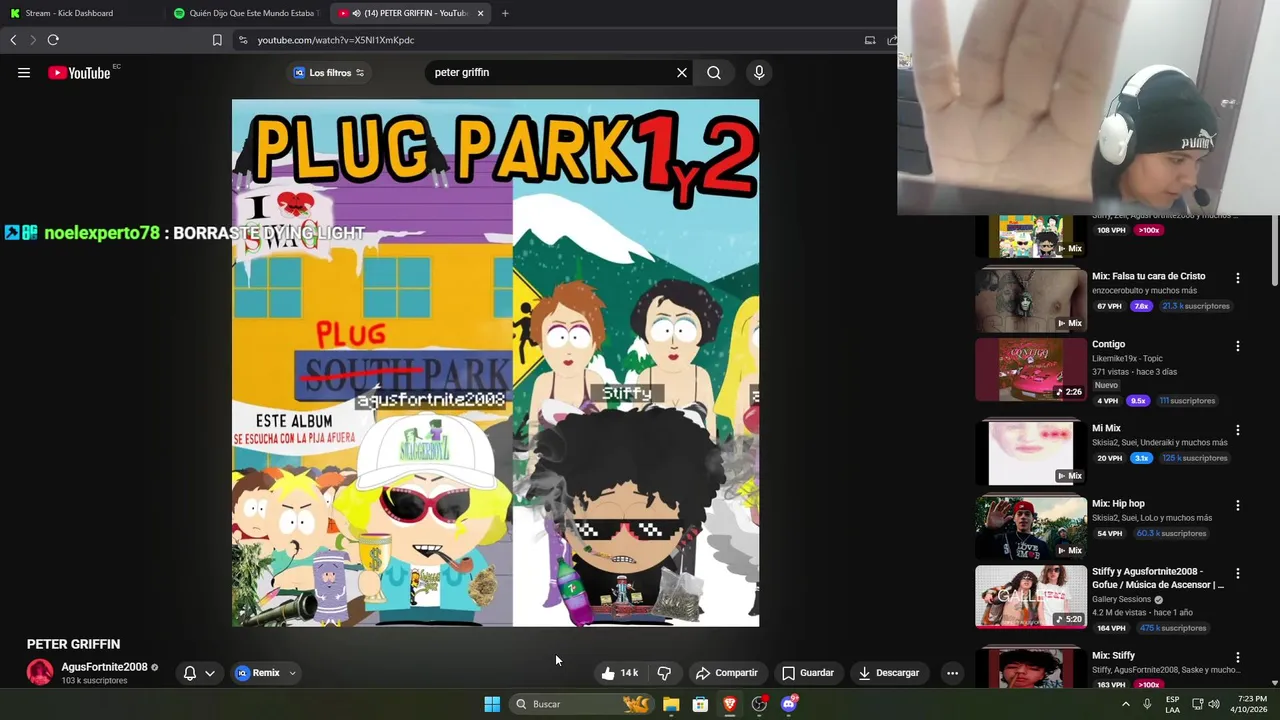Open 'Stiffy y Agusfortnite2008 - Gofue' video title

pos(1158,578)
